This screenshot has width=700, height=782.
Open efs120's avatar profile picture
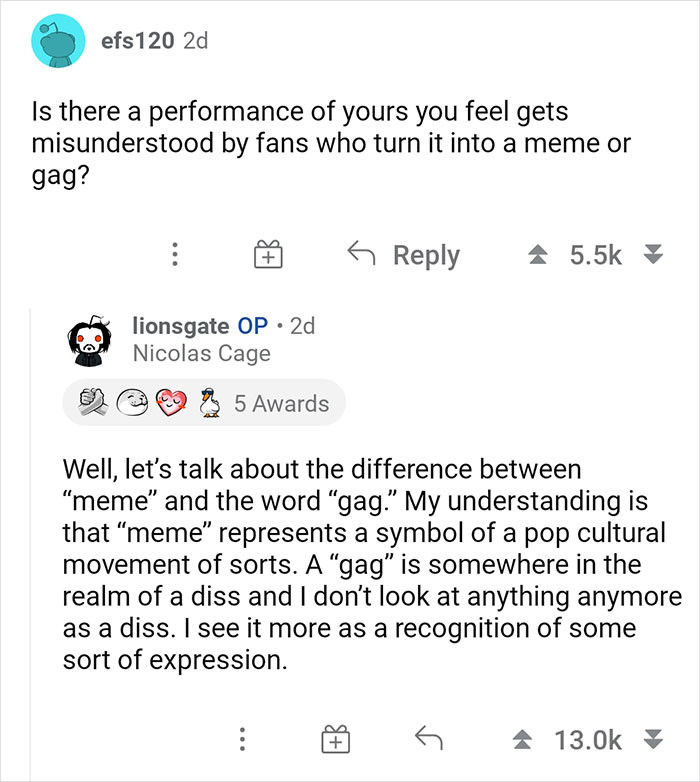click(x=57, y=41)
